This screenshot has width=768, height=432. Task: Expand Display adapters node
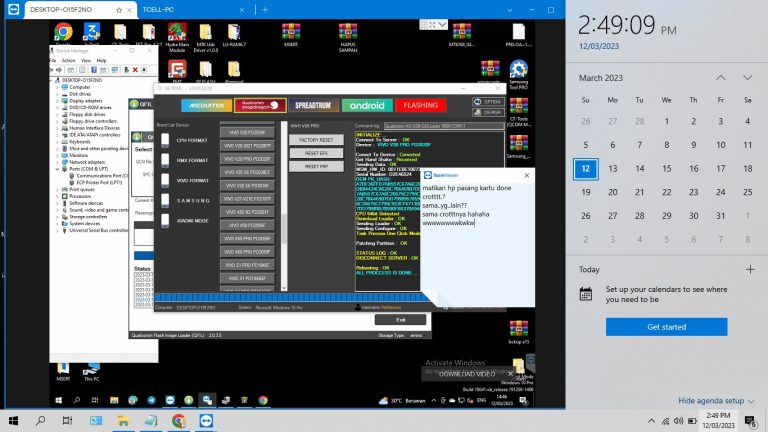point(57,100)
